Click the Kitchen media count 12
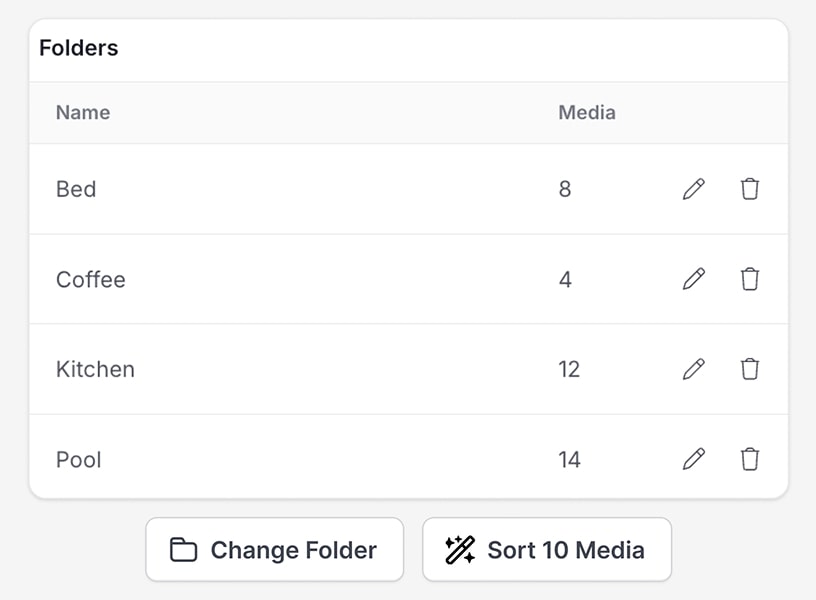 [x=569, y=369]
